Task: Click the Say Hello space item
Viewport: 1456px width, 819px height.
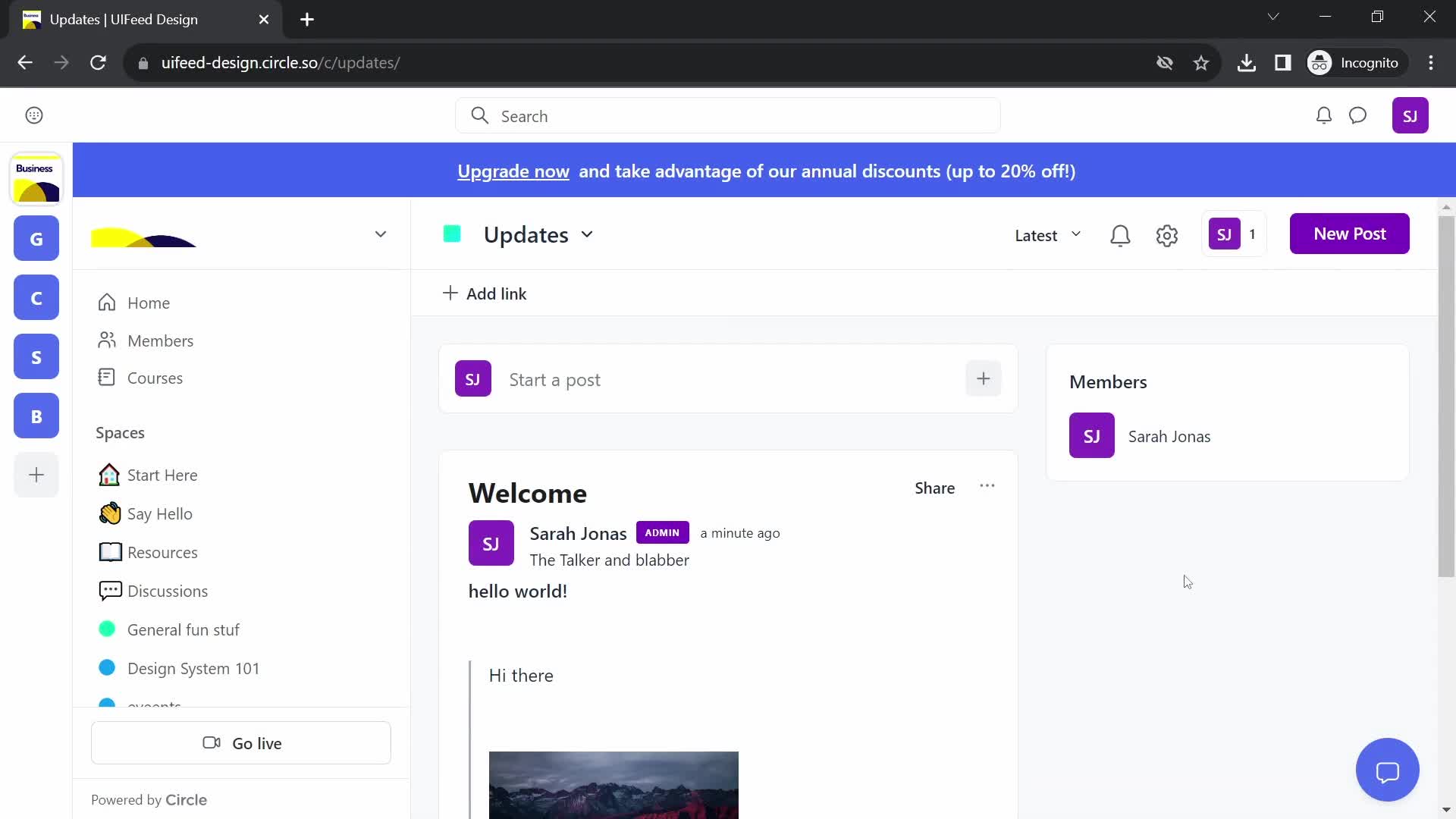Action: click(x=159, y=513)
